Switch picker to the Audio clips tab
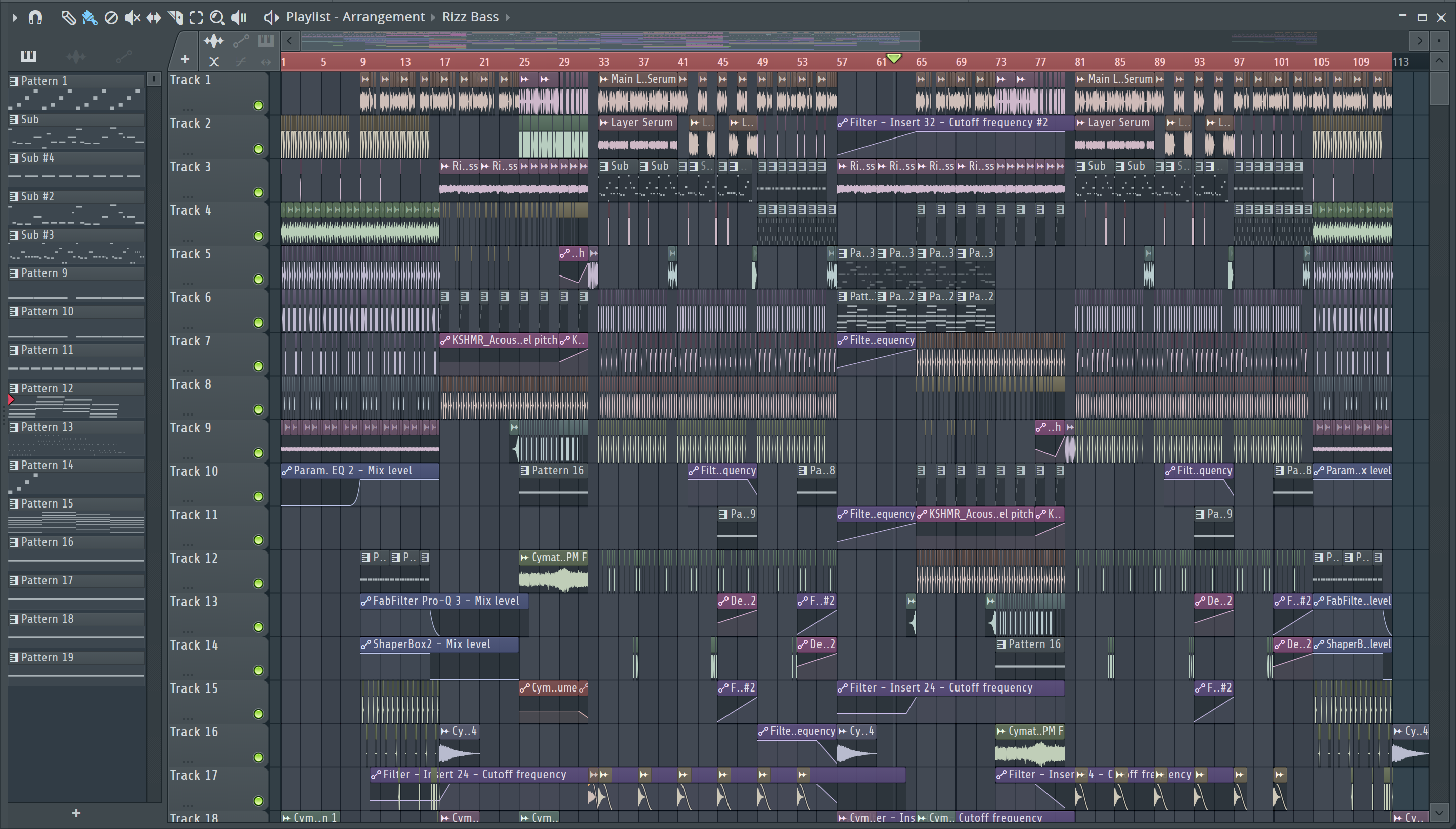This screenshot has height=829, width=1456. tap(76, 56)
